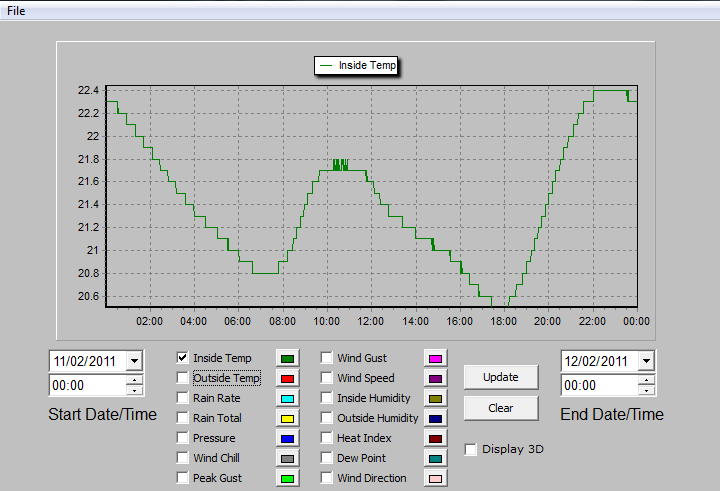The width and height of the screenshot is (720, 491).
Task: Uncheck the Inside Temp checkbox
Action: click(182, 357)
